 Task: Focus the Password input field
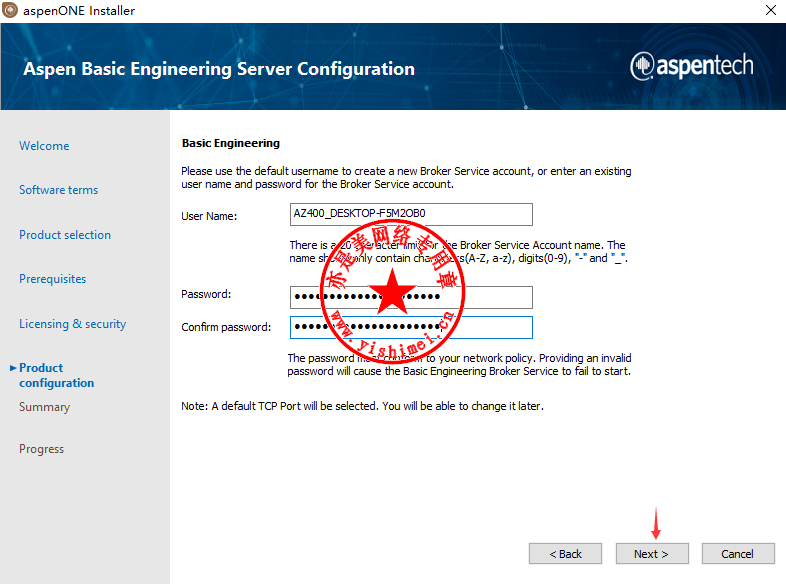(x=411, y=297)
